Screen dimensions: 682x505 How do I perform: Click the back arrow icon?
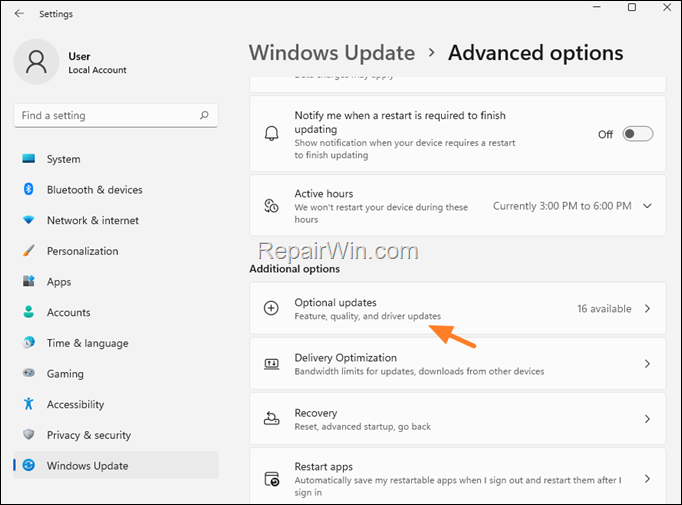click(x=19, y=13)
